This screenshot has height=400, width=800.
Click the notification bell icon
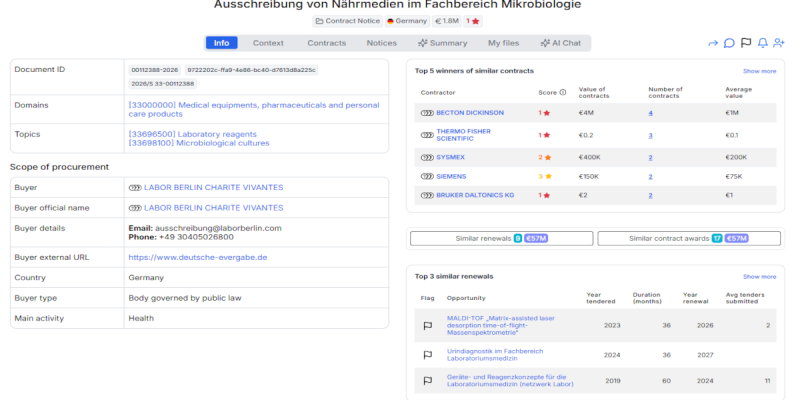click(x=762, y=43)
